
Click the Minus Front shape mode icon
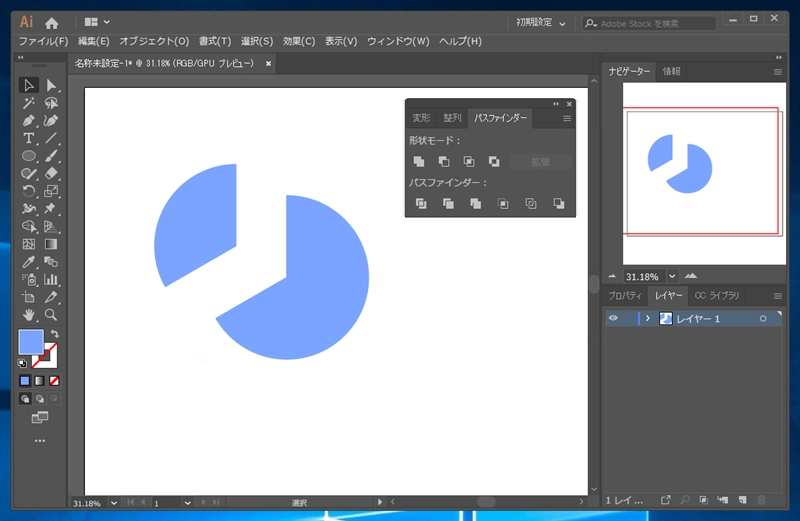pos(444,162)
